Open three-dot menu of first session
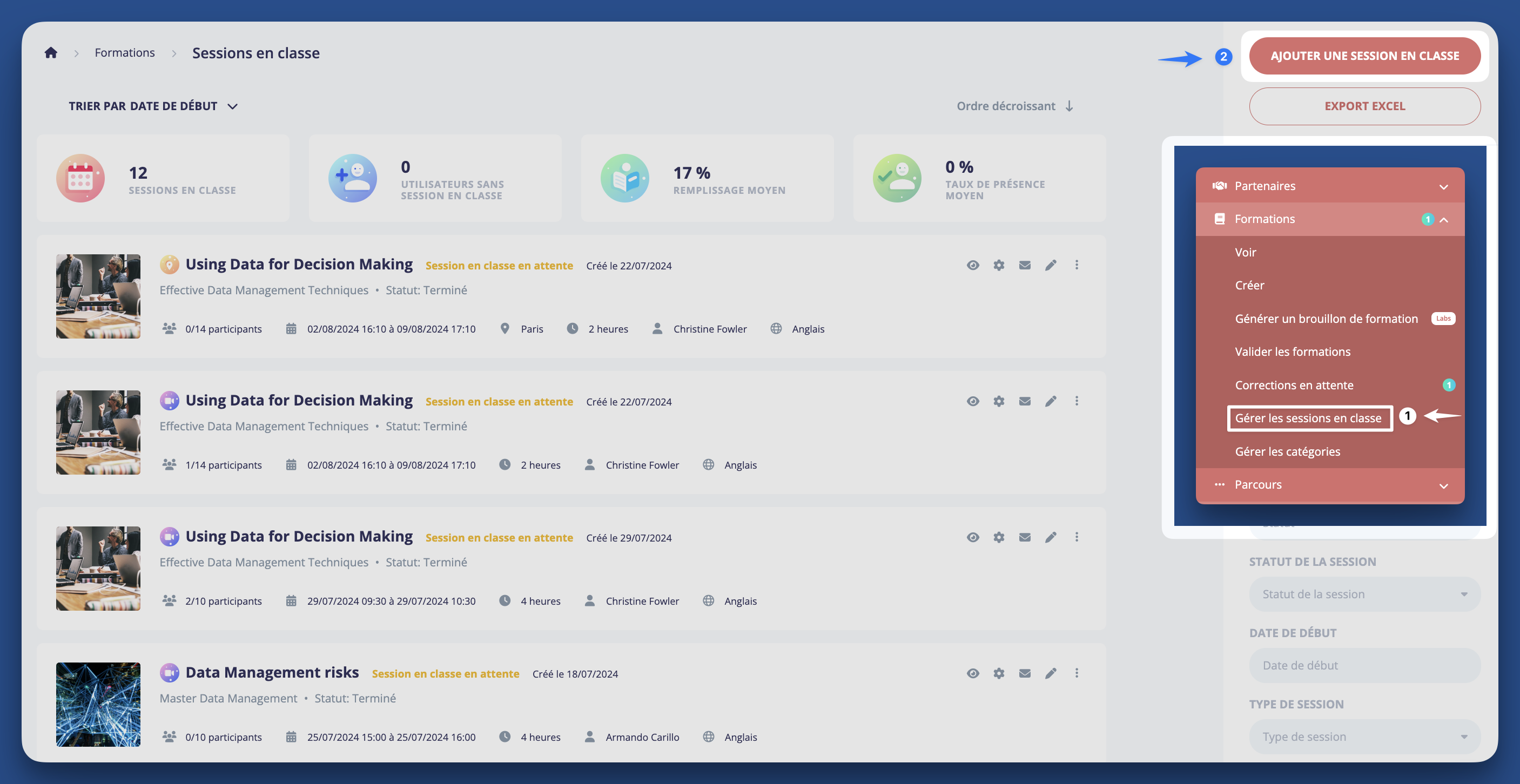 pyautogui.click(x=1077, y=265)
